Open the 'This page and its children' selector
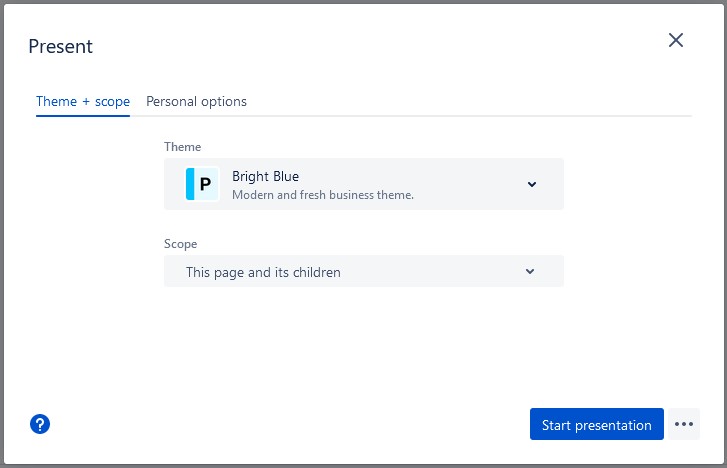Image resolution: width=727 pixels, height=468 pixels. (364, 271)
